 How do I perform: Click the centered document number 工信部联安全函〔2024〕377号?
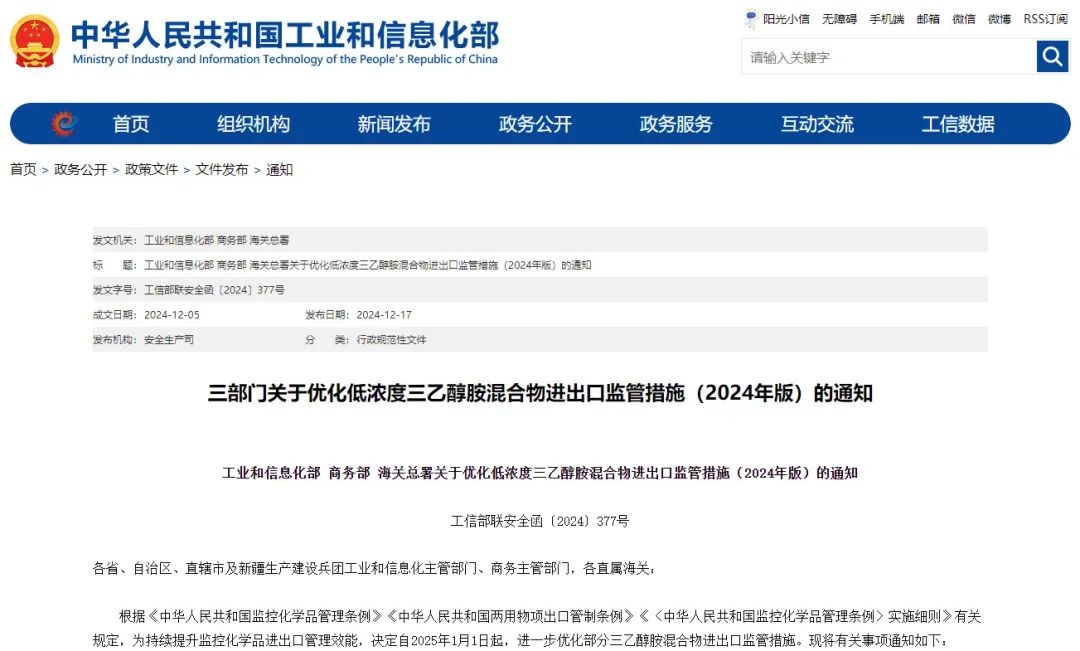(540, 521)
